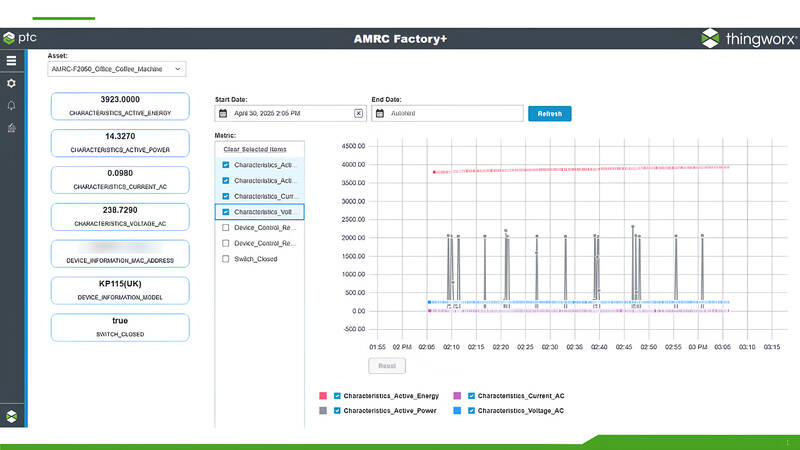Expand the Asset dropdown
800x450 pixels.
point(178,69)
